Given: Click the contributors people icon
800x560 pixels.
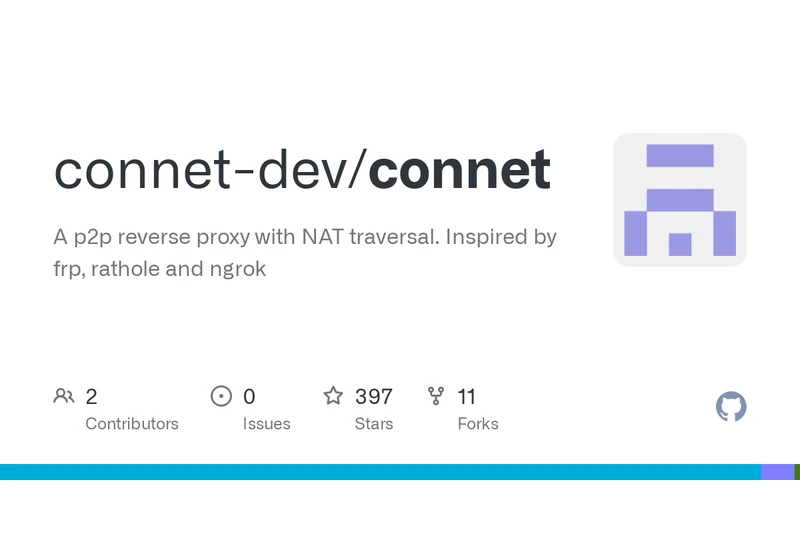Looking at the screenshot, I should (x=64, y=396).
